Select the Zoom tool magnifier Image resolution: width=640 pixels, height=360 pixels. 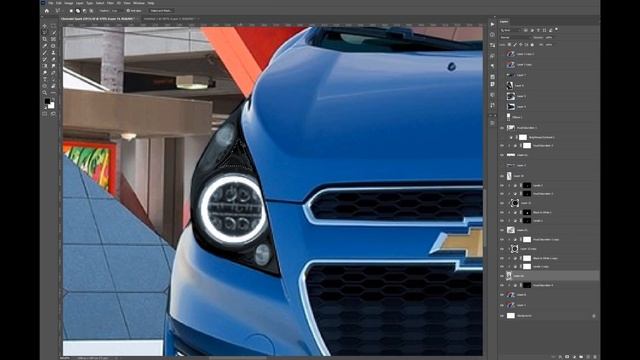click(44, 92)
